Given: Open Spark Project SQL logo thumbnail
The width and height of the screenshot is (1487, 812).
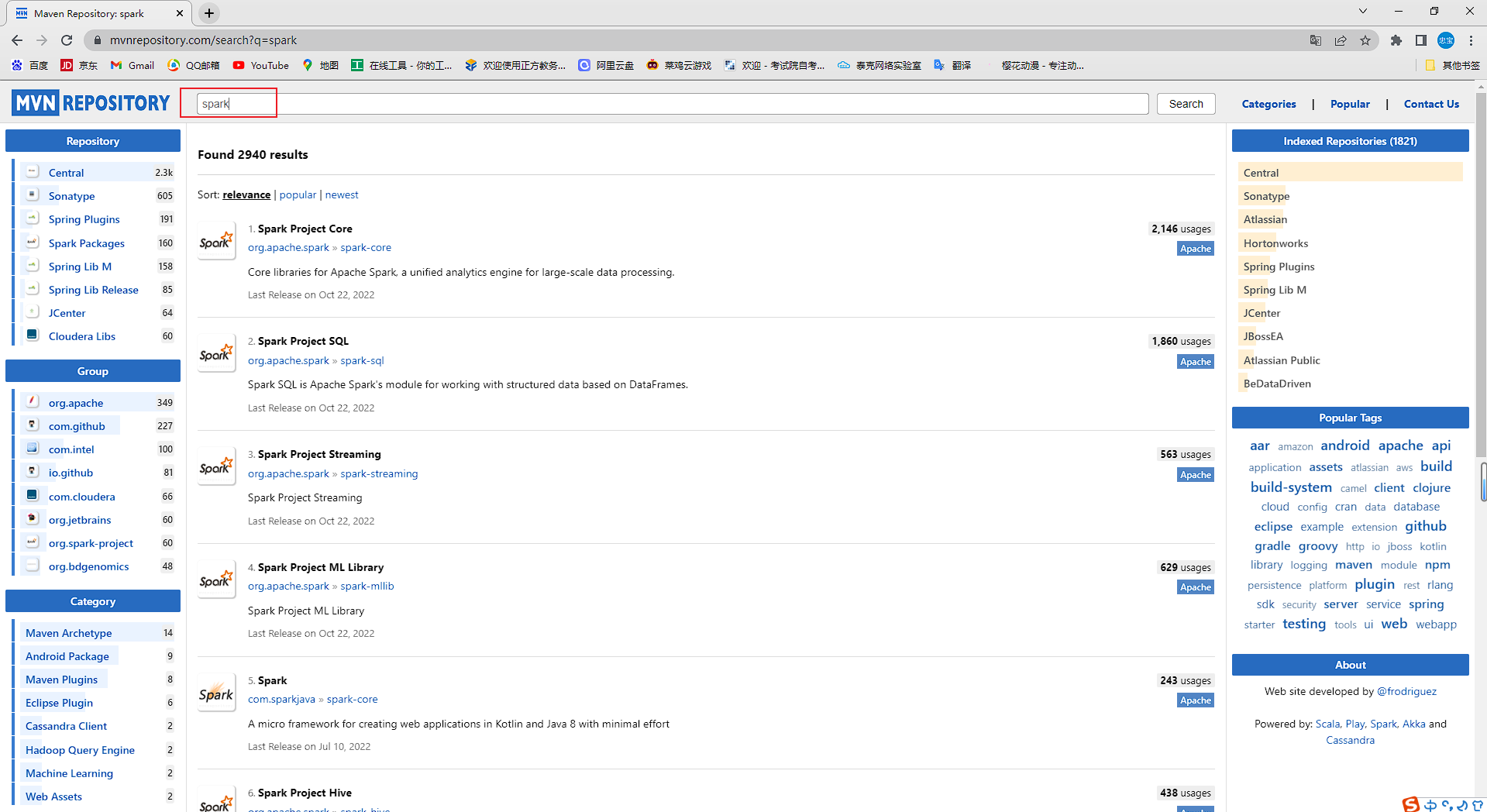Looking at the screenshot, I should tap(216, 353).
